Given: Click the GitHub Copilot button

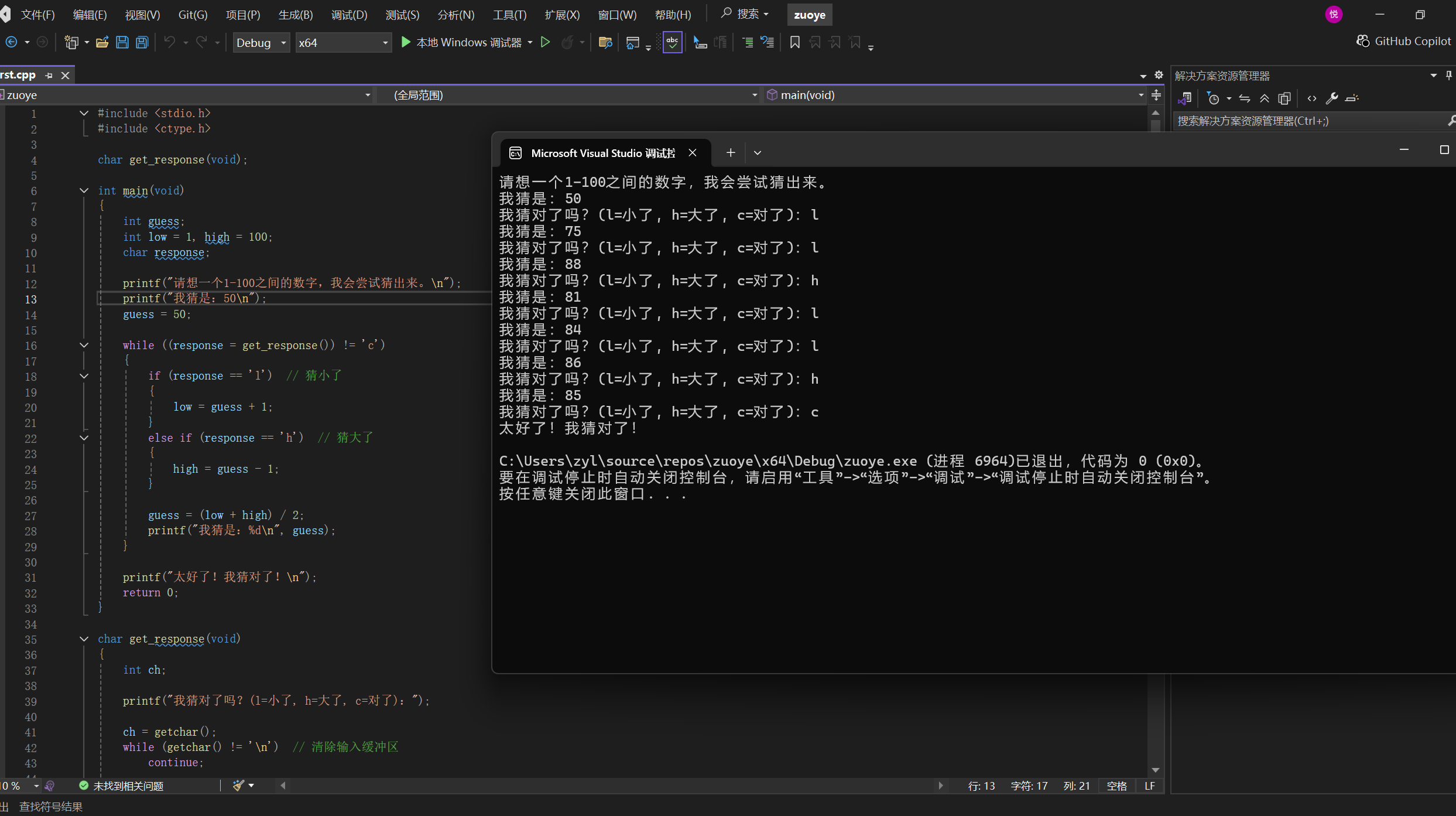Looking at the screenshot, I should tap(1404, 41).
